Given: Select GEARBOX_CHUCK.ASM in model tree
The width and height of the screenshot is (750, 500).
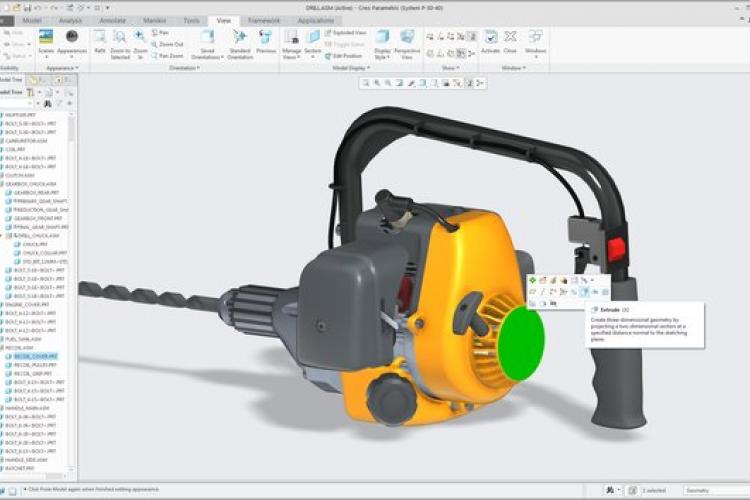Looking at the screenshot, I should point(31,184).
